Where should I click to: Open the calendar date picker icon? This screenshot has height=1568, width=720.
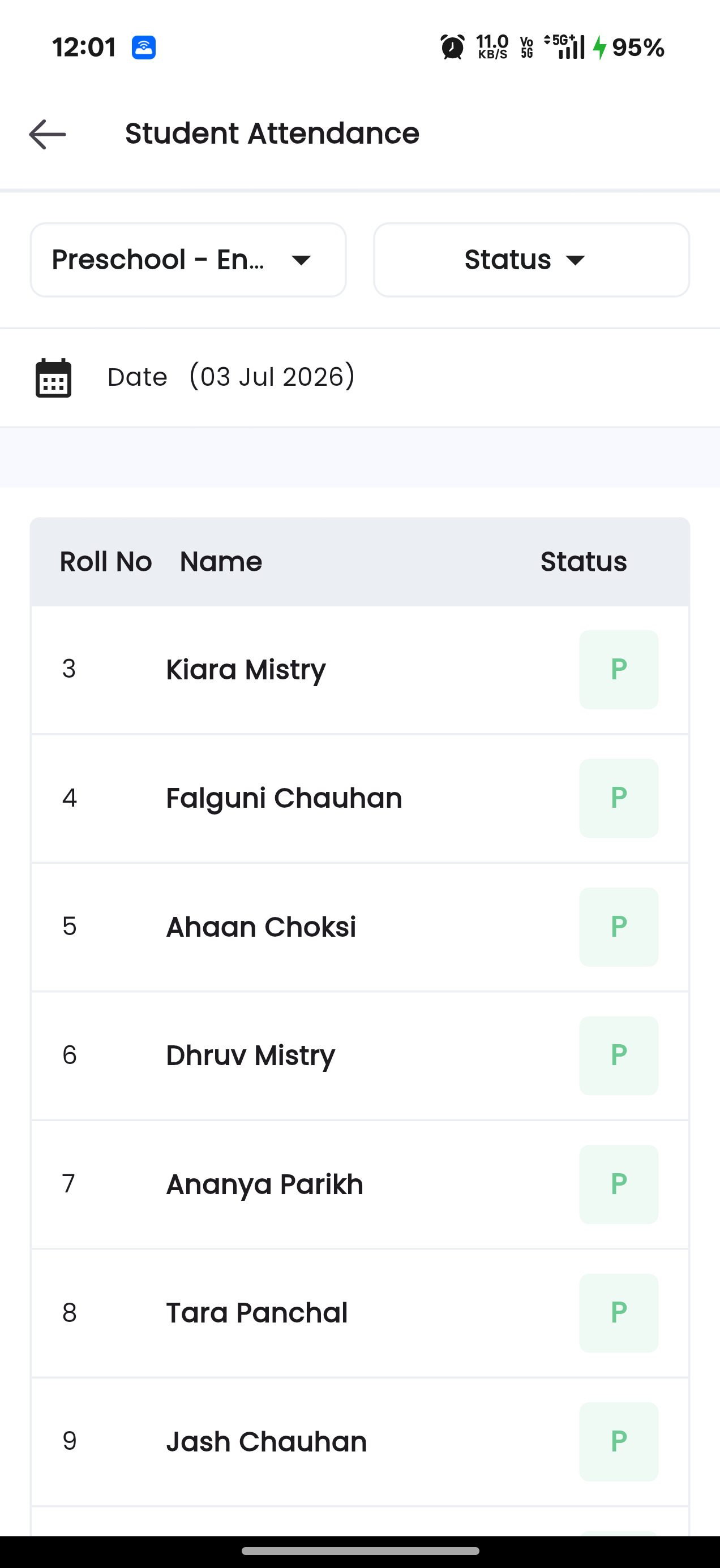54,378
